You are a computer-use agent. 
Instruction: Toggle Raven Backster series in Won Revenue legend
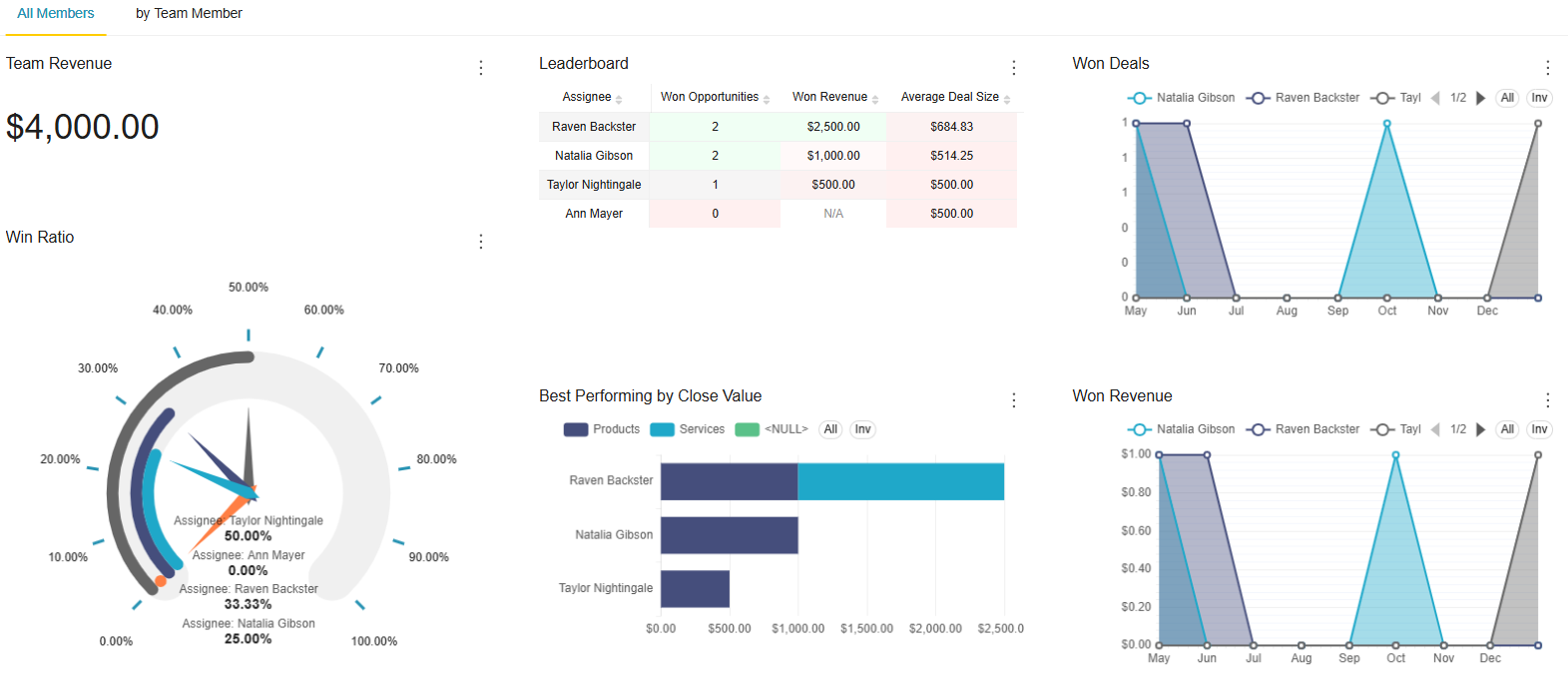[1304, 429]
